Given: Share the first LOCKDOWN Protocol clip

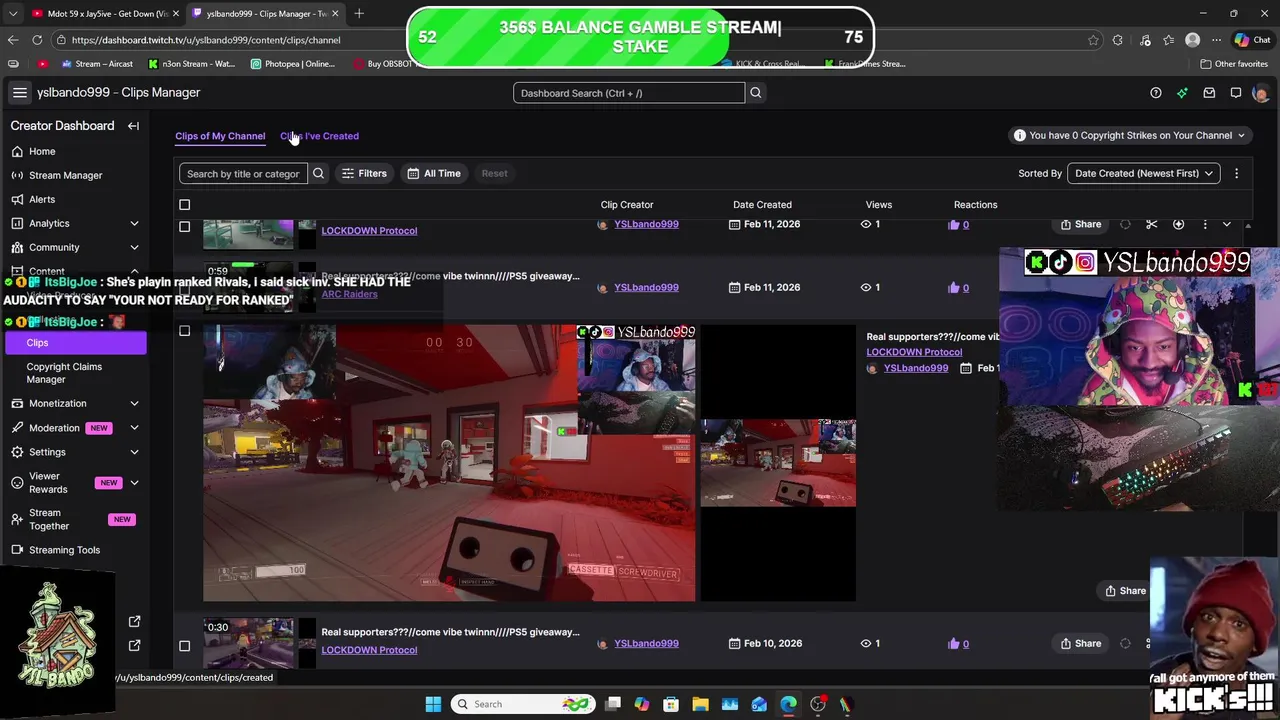Looking at the screenshot, I should pos(1081,224).
